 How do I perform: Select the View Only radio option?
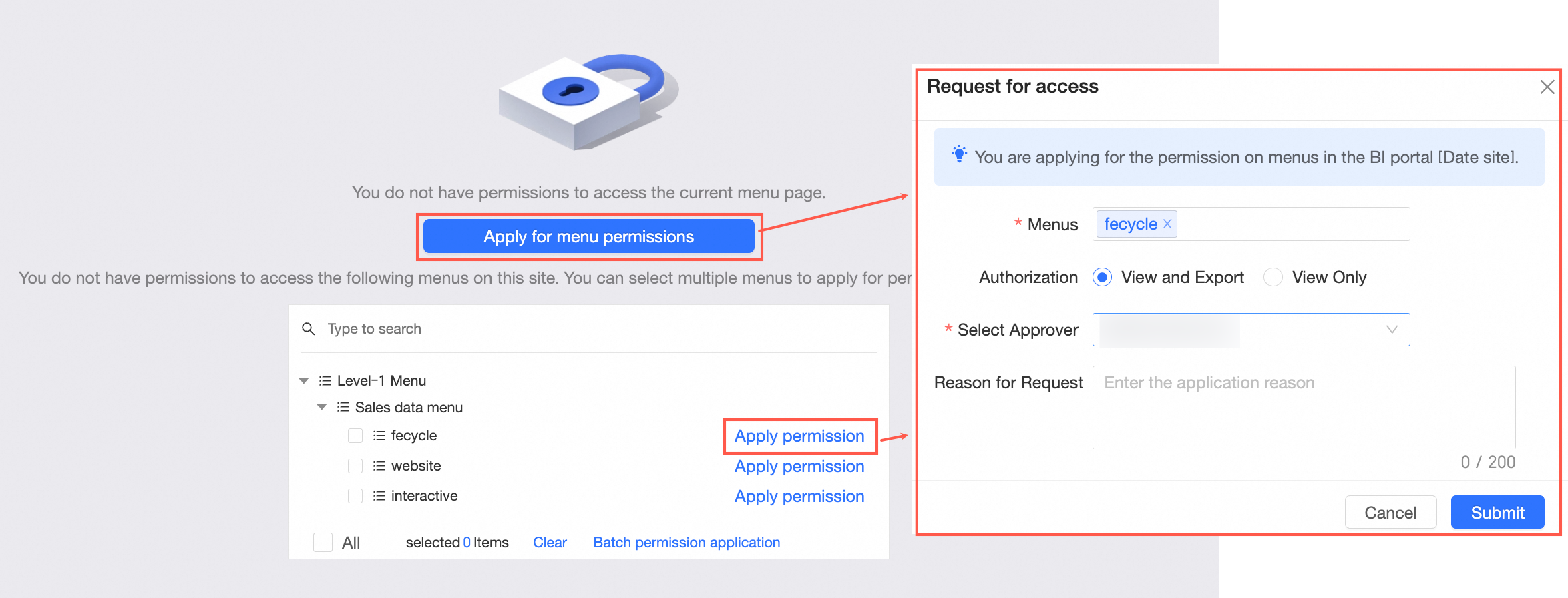(x=1273, y=277)
